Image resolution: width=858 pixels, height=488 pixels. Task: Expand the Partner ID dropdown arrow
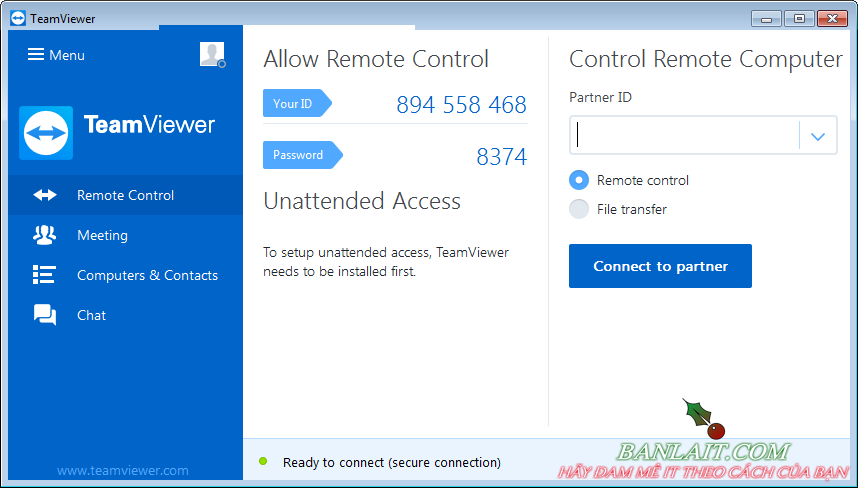818,137
